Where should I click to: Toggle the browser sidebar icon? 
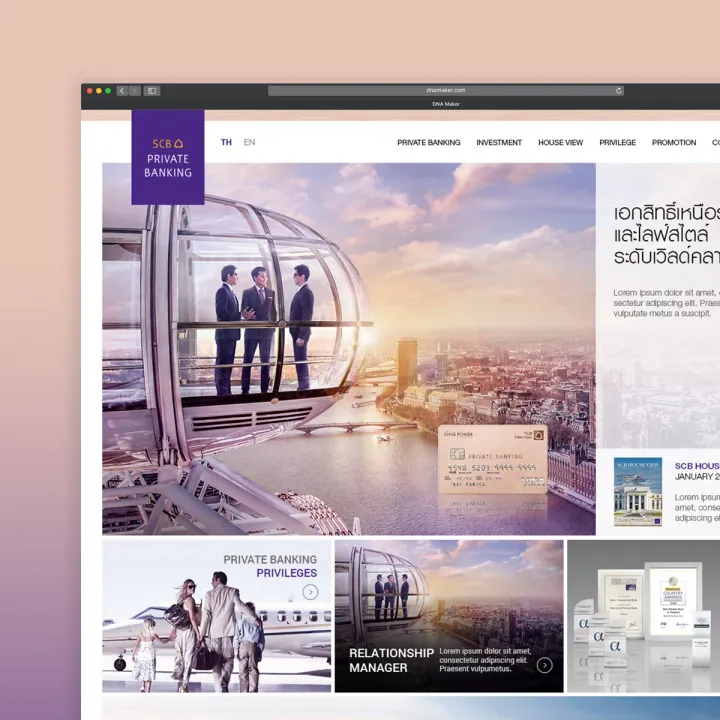point(152,91)
